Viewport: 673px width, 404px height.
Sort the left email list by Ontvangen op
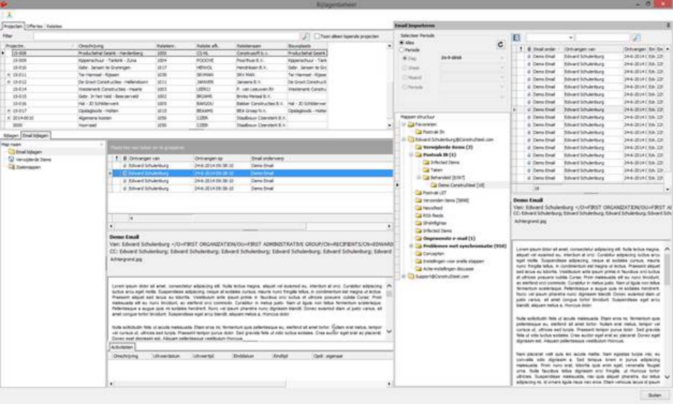221,158
